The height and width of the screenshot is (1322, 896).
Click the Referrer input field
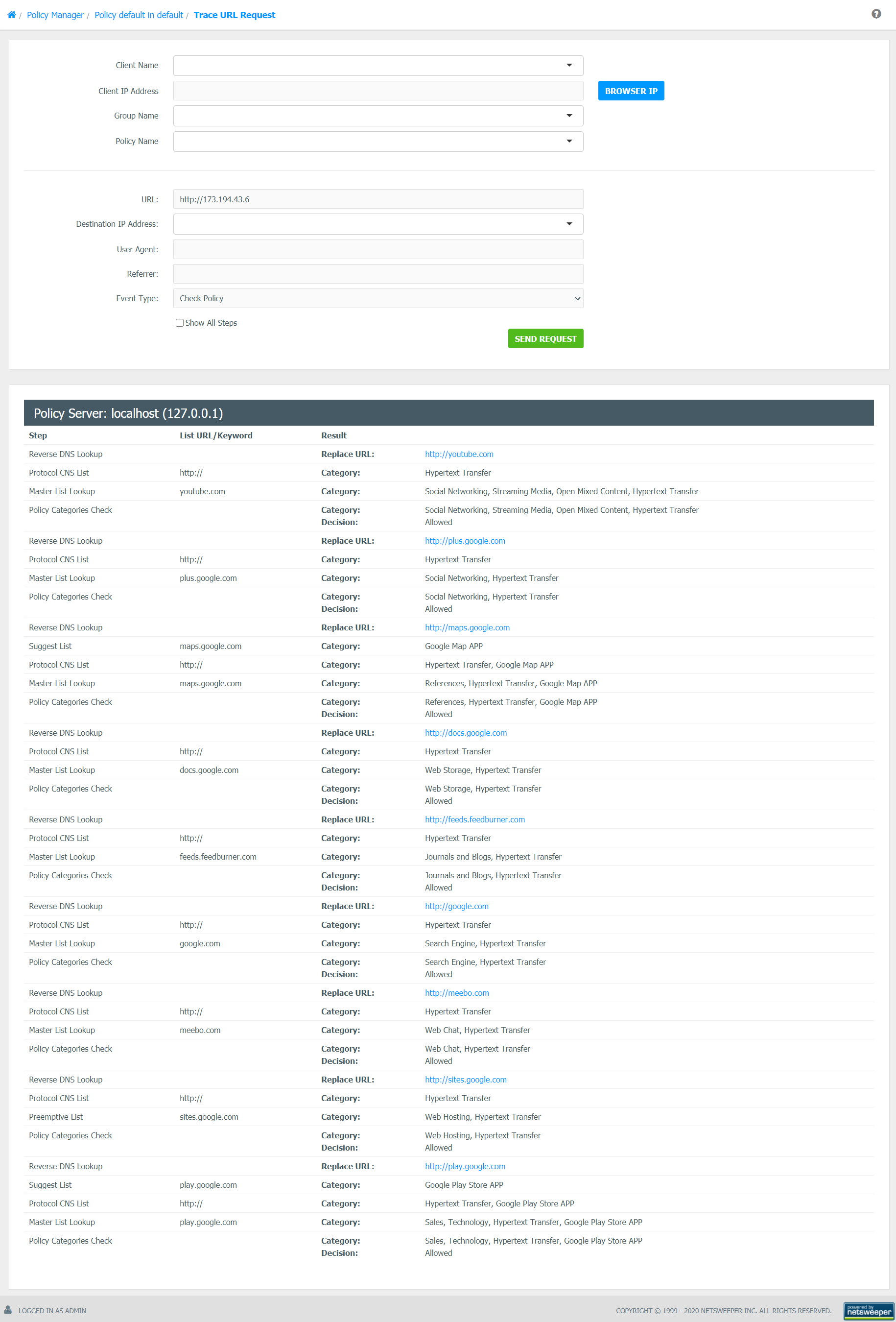(378, 274)
